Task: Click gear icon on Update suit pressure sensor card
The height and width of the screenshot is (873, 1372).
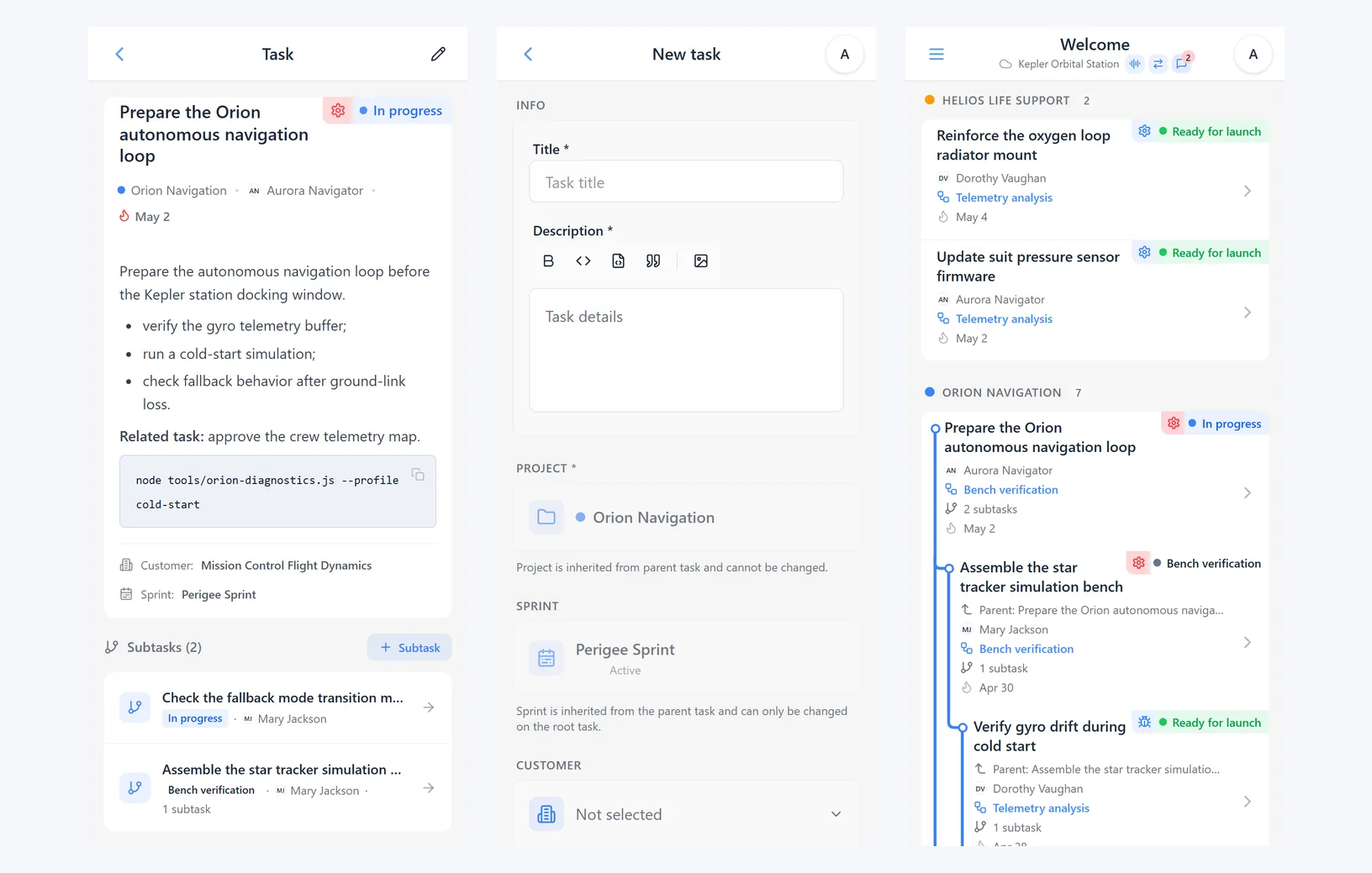Action: click(1144, 252)
